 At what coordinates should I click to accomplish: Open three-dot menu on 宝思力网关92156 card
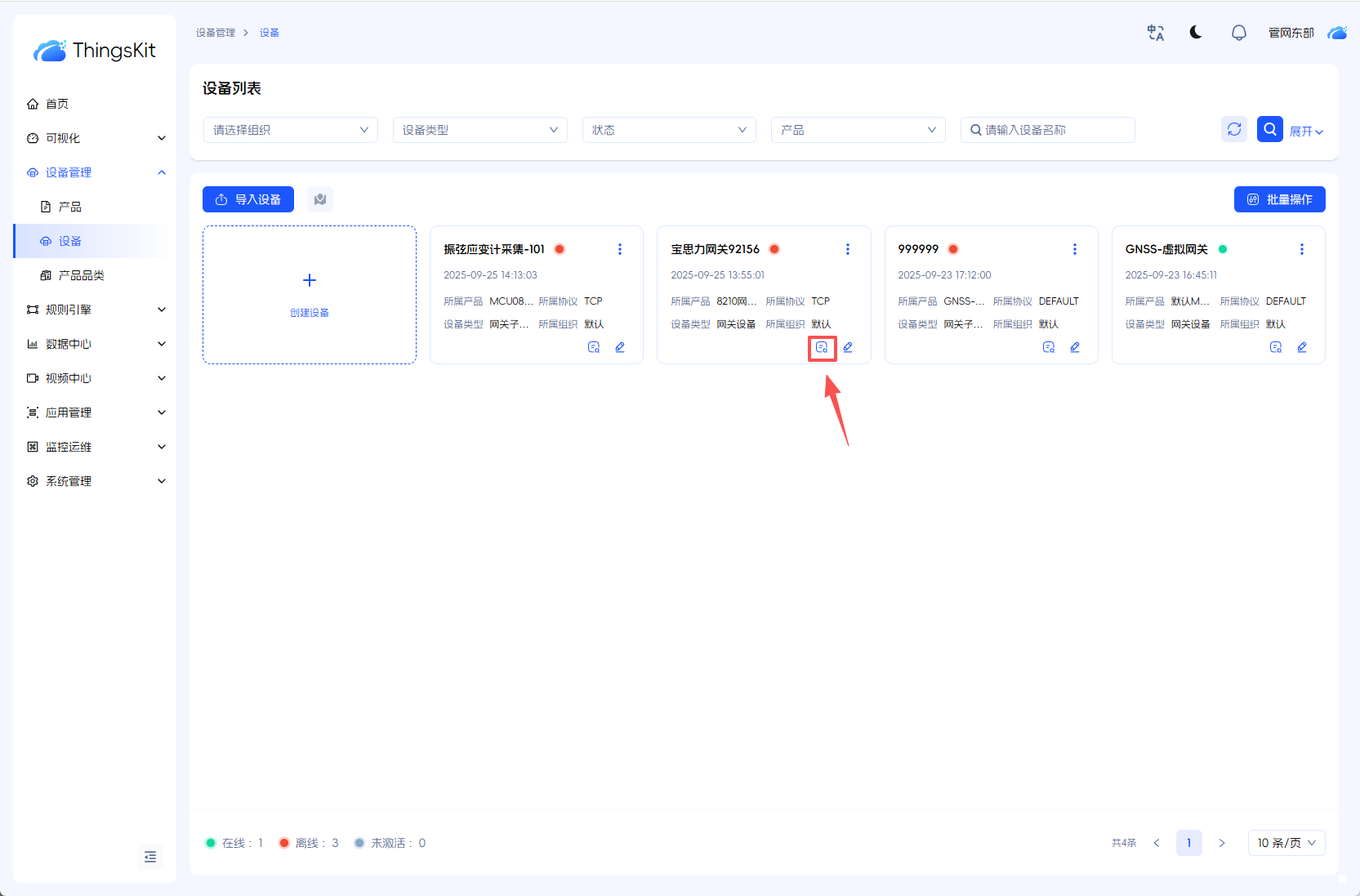tap(847, 249)
